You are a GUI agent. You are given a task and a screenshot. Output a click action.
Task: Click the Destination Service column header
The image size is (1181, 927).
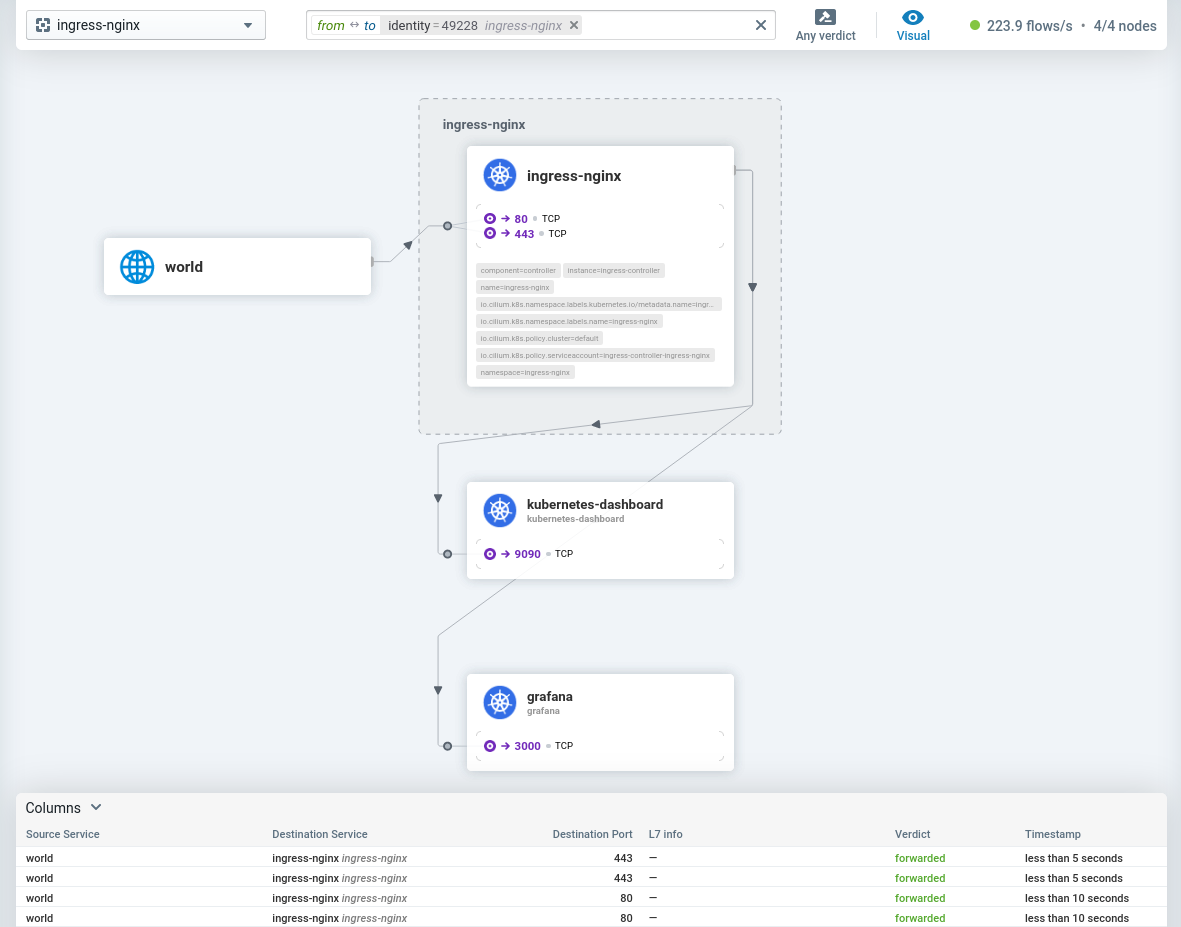320,834
